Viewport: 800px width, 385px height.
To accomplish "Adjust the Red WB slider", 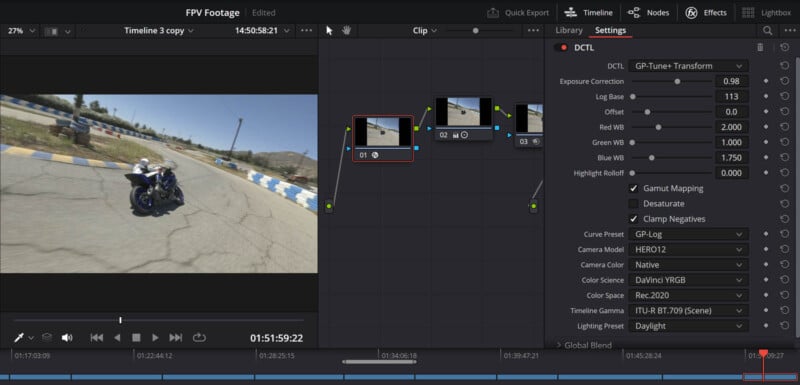I will point(658,127).
